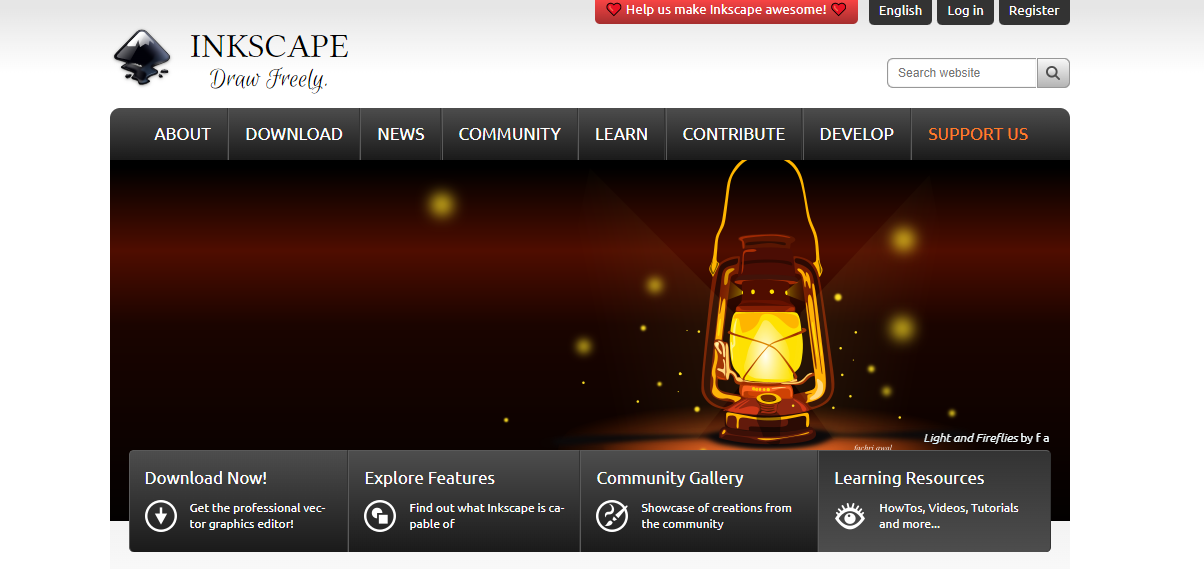Open the Support Us menu item
The image size is (1204, 569).
click(x=978, y=134)
